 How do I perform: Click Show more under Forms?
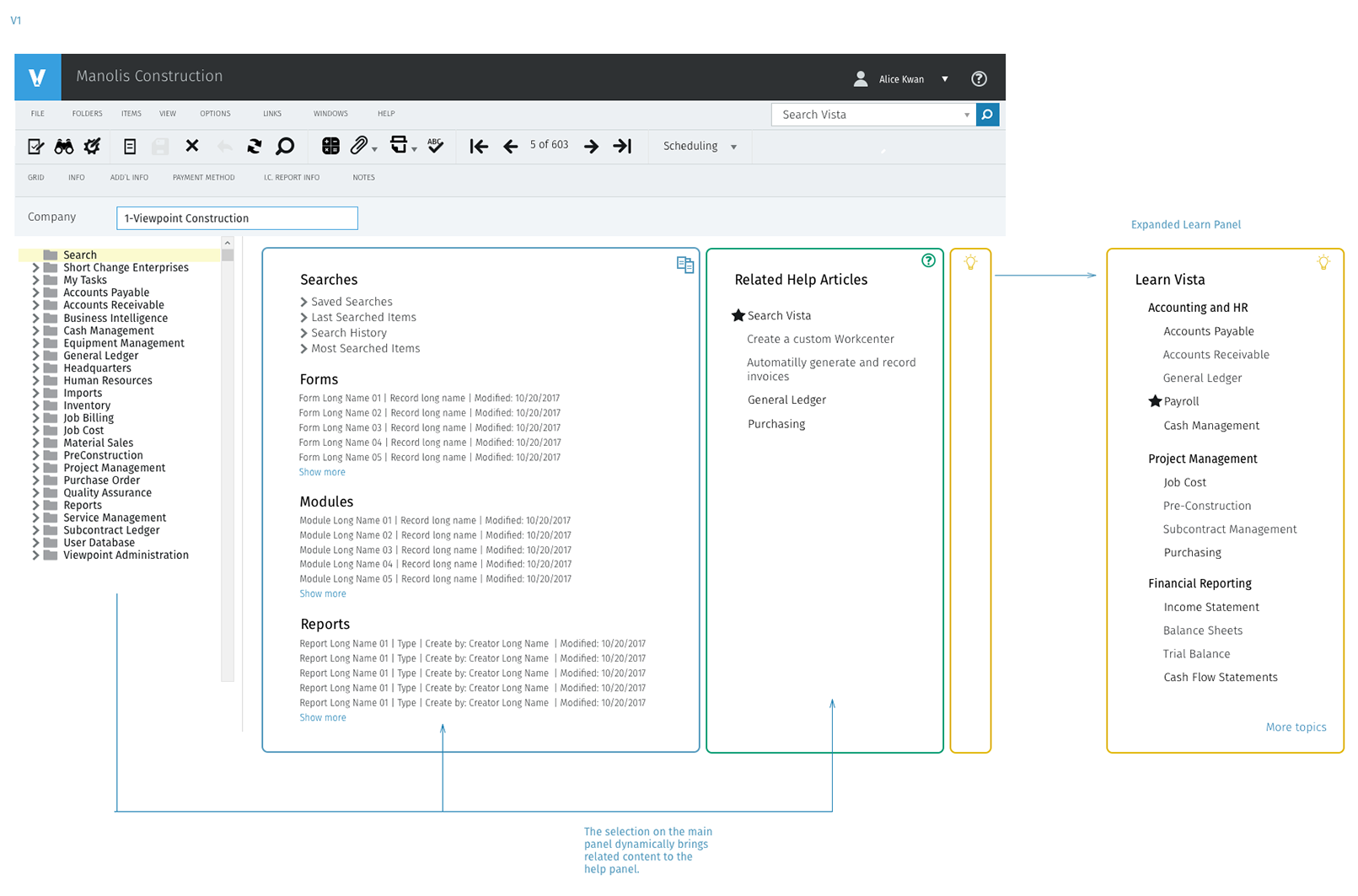[x=322, y=472]
